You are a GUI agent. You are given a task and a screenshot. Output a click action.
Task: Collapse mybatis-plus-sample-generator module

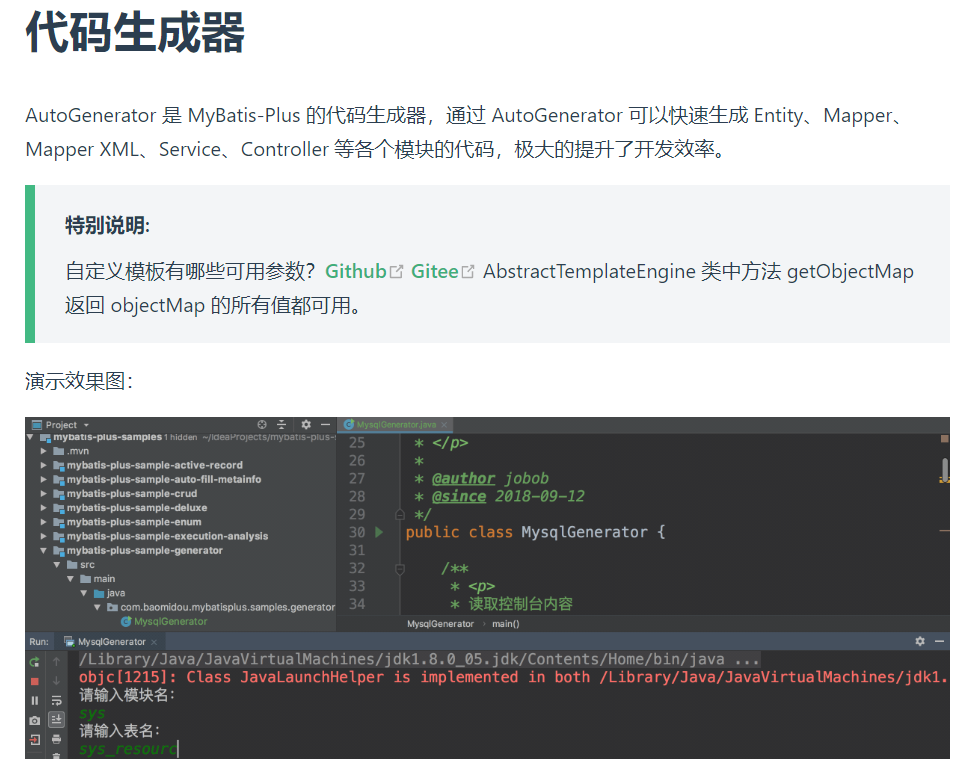(44, 550)
